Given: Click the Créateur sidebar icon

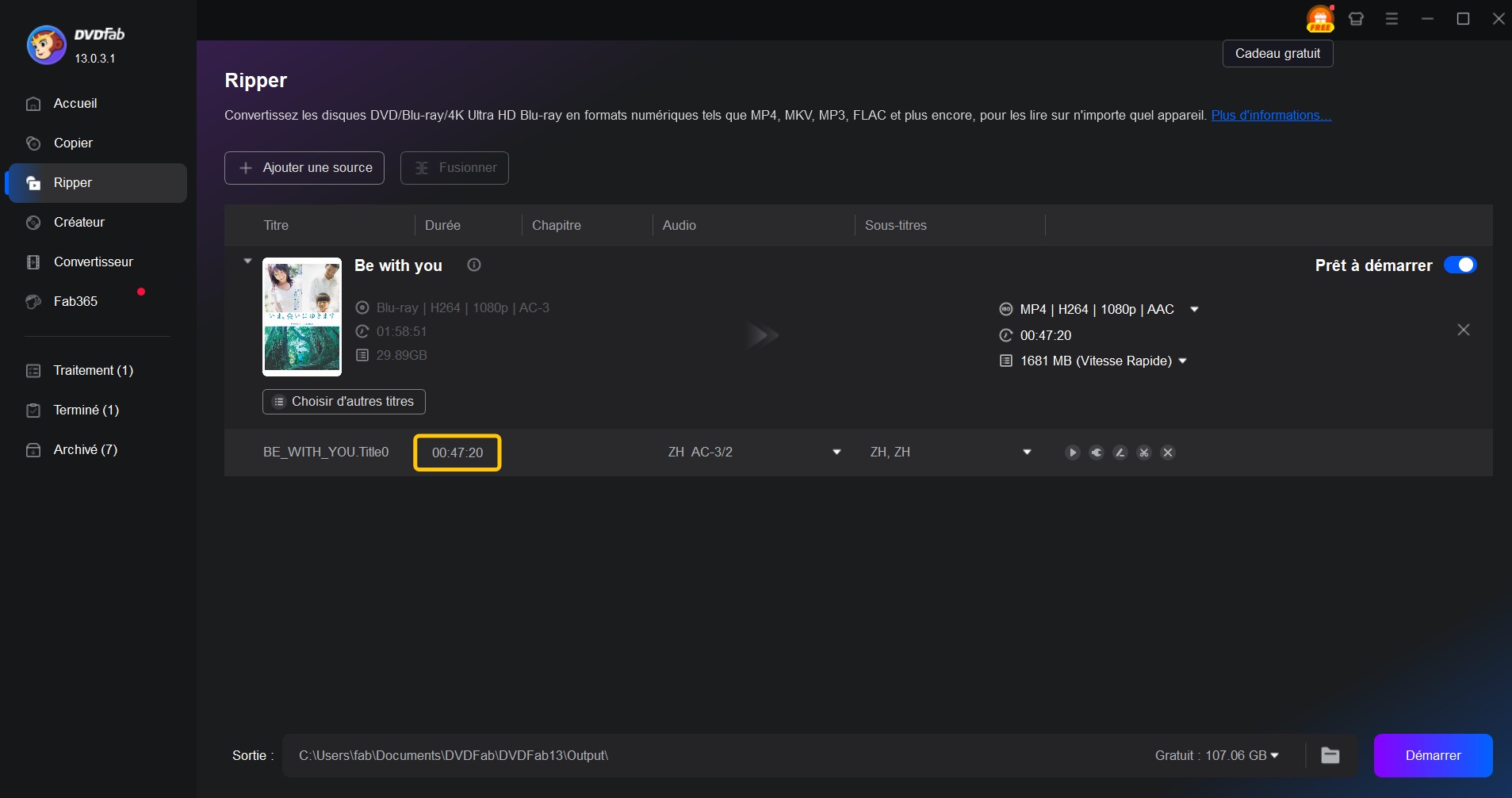Looking at the screenshot, I should [x=33, y=223].
